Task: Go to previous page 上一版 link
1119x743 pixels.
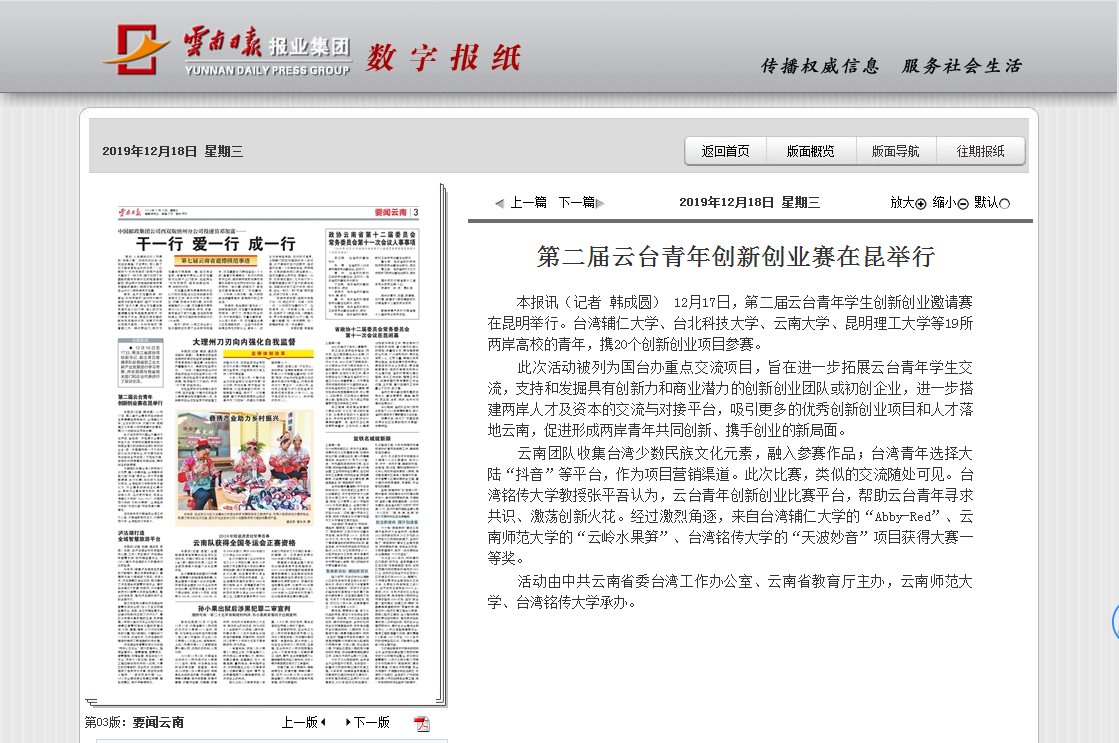Action: 299,722
